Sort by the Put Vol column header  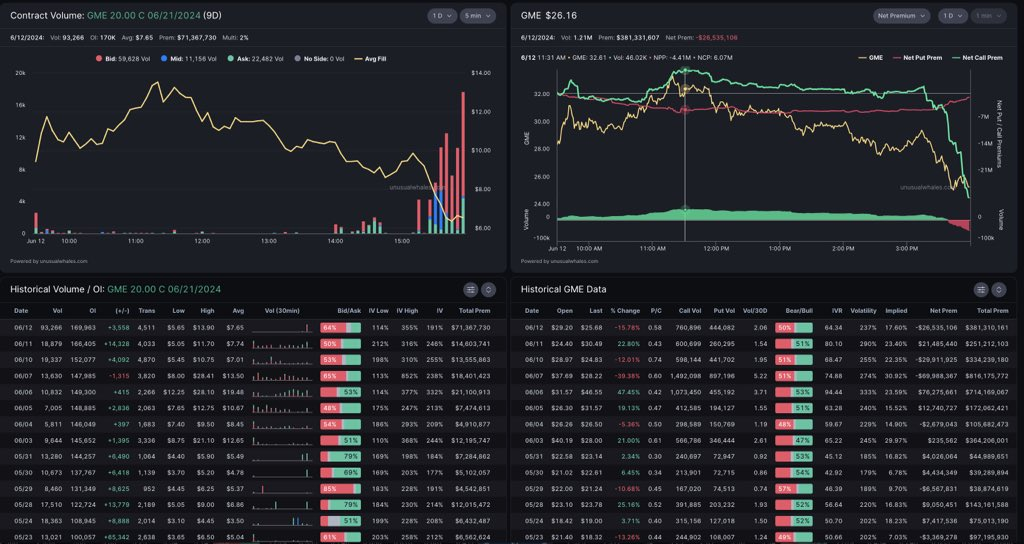coord(724,311)
